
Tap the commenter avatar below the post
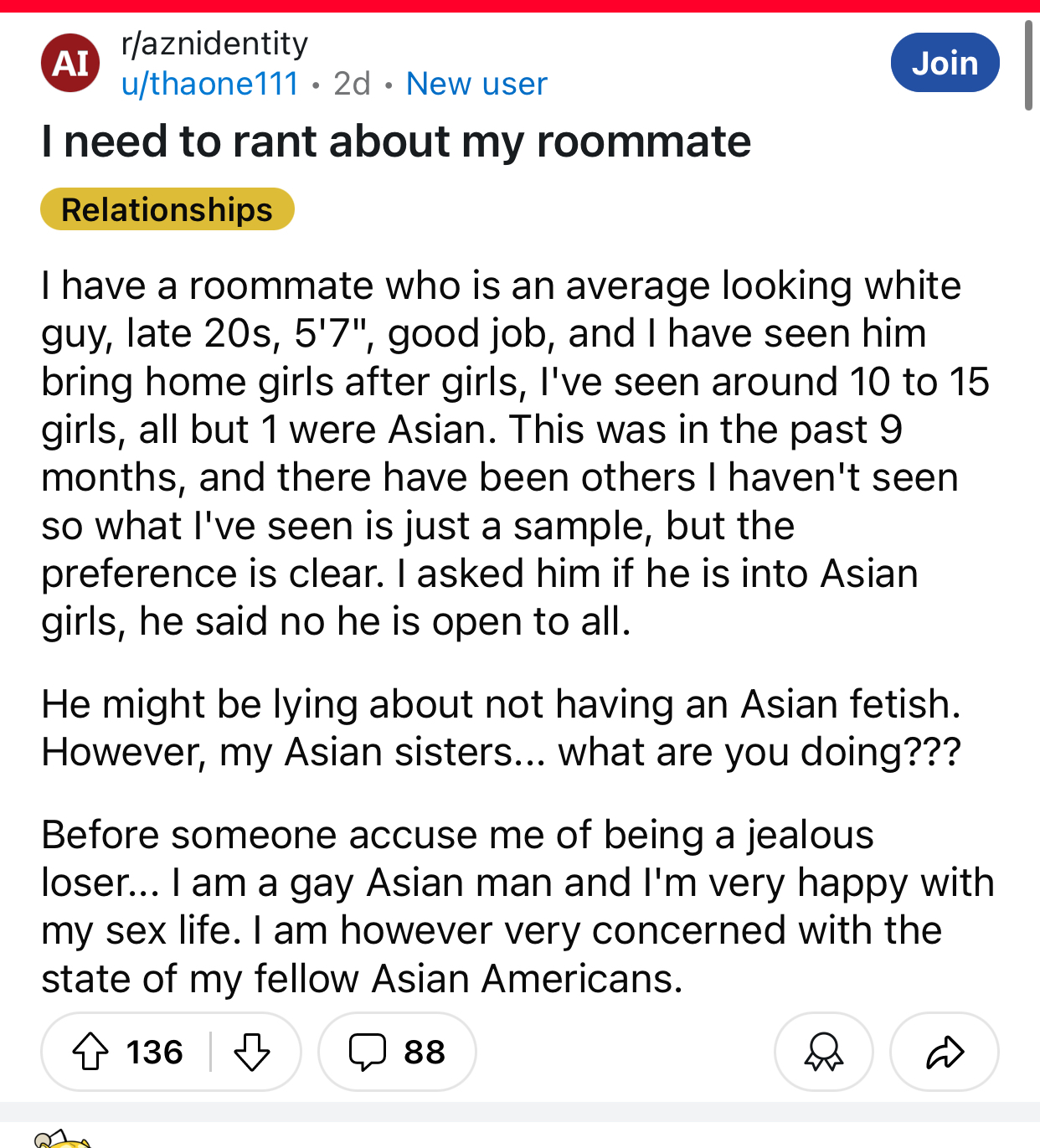[x=60, y=1140]
